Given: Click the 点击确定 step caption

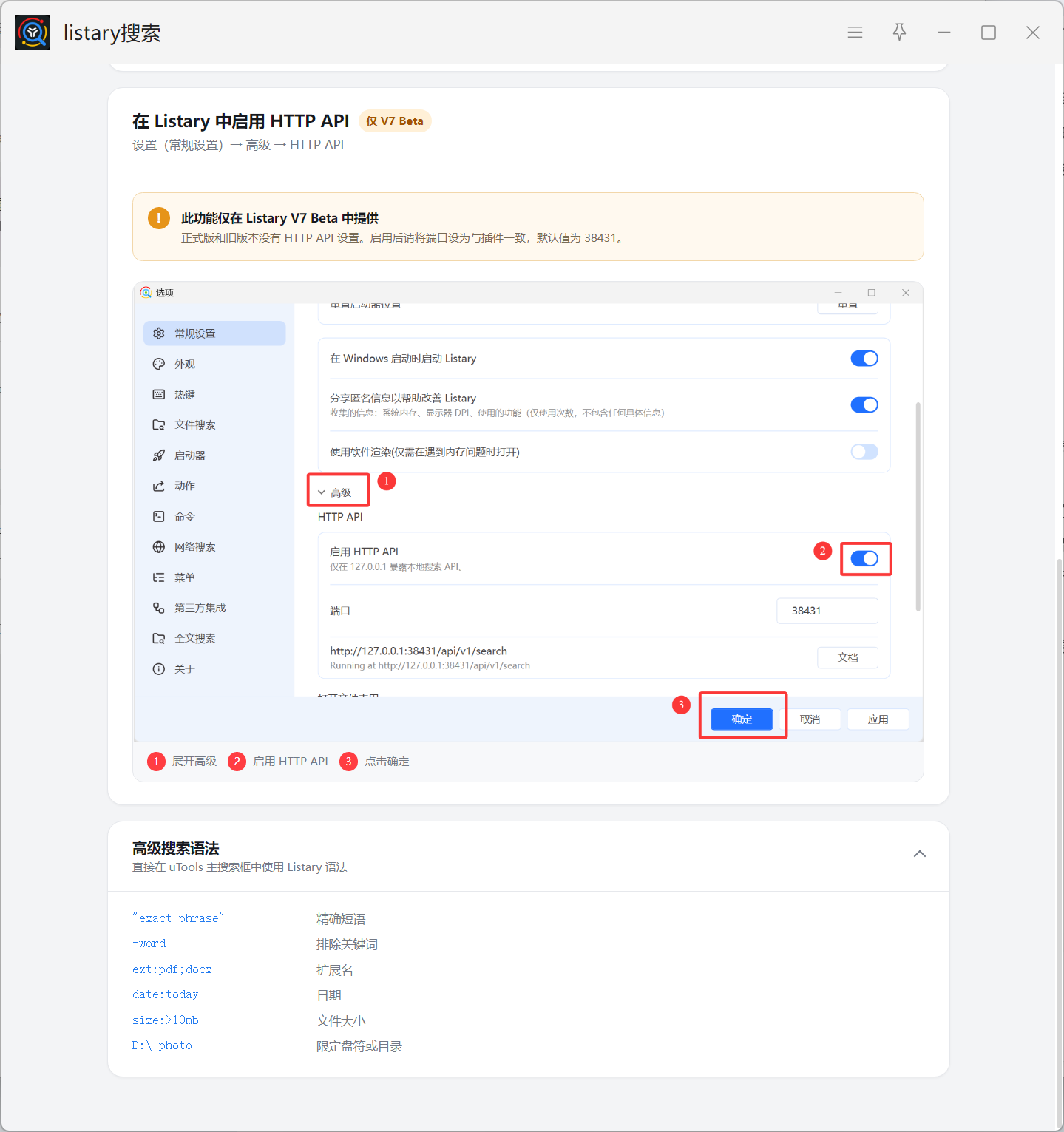Looking at the screenshot, I should (x=387, y=762).
